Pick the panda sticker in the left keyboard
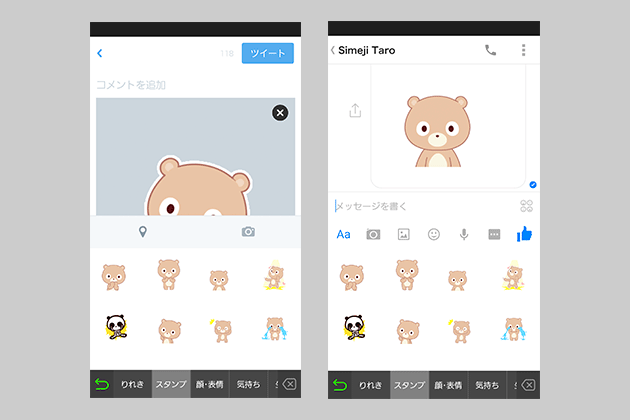 pos(113,327)
